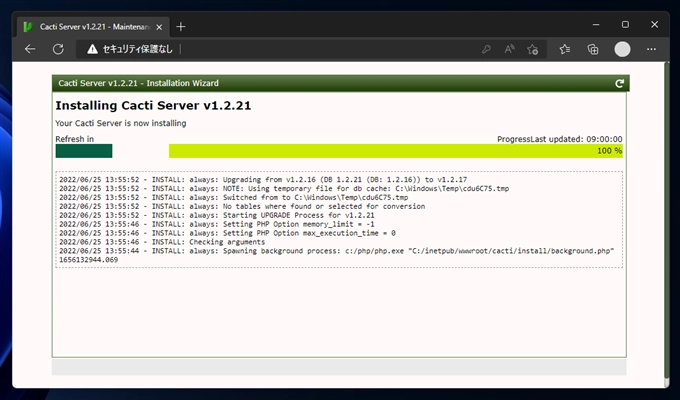The height and width of the screenshot is (400, 680).
Task: Open the Favorites list icon
Action: 565,49
